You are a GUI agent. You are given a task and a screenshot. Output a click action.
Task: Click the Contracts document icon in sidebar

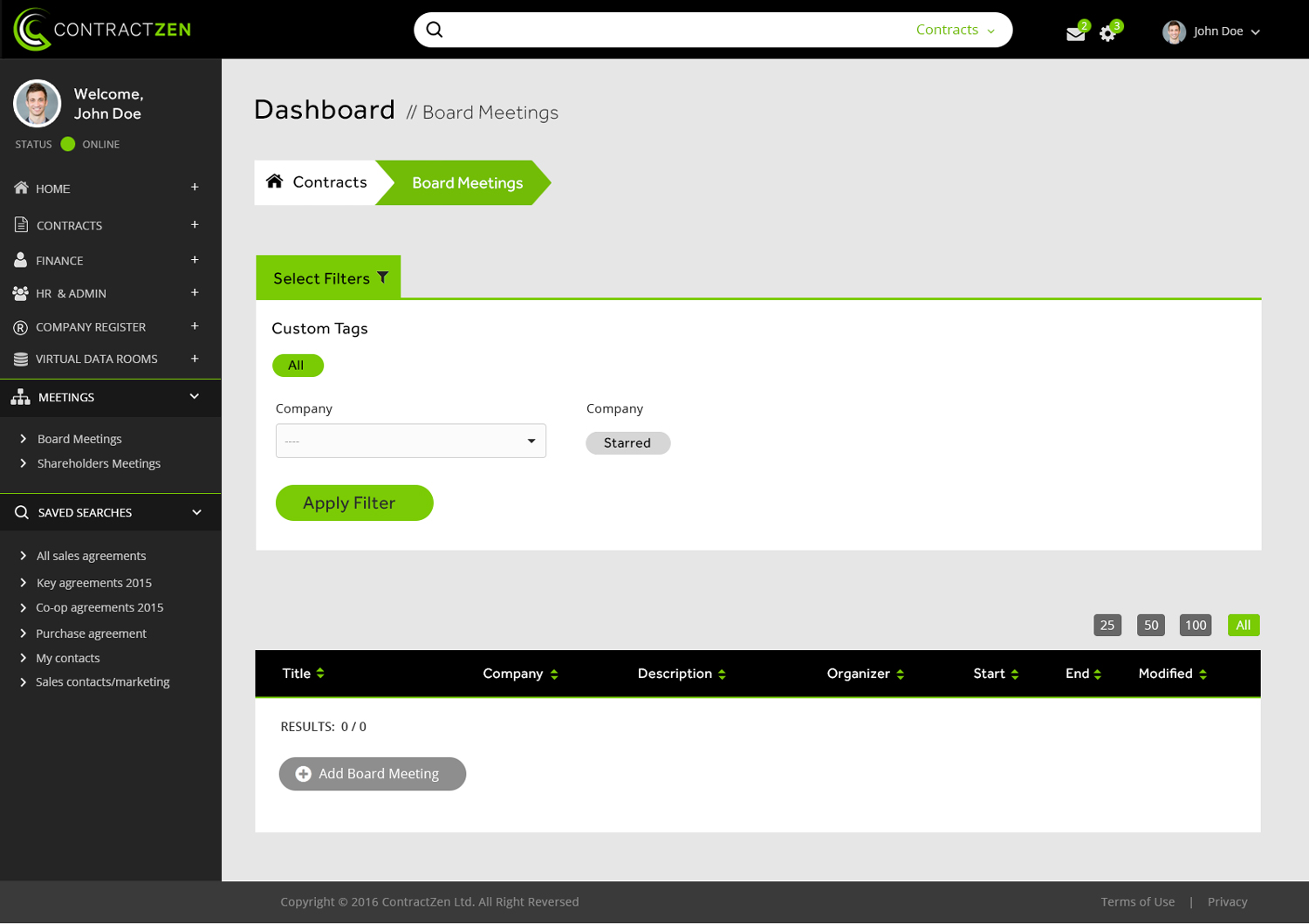(21, 224)
